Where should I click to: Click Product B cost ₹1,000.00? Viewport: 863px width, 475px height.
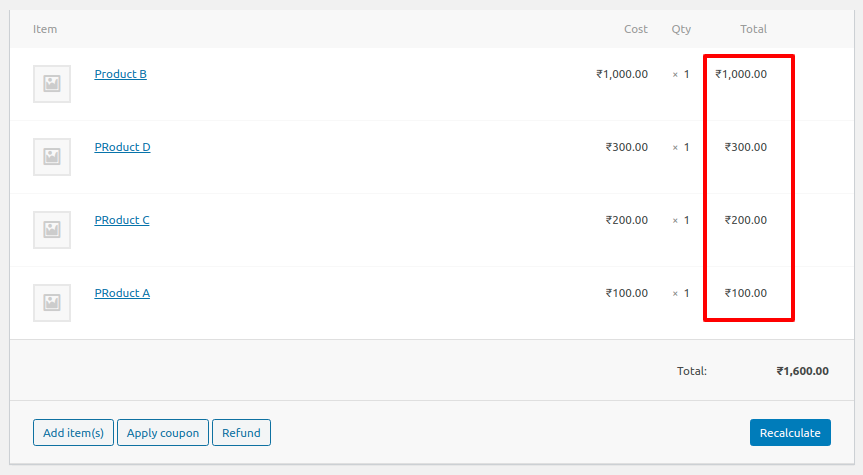(x=622, y=74)
